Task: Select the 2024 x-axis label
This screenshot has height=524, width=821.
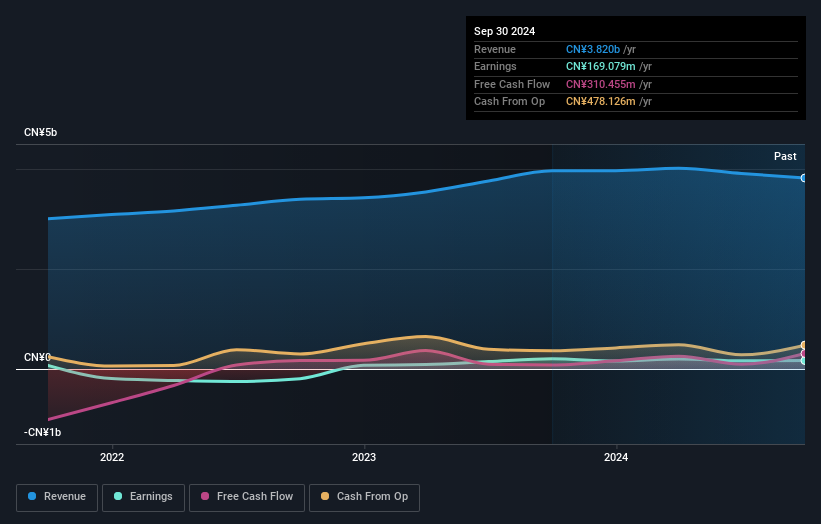Action: click(x=616, y=458)
